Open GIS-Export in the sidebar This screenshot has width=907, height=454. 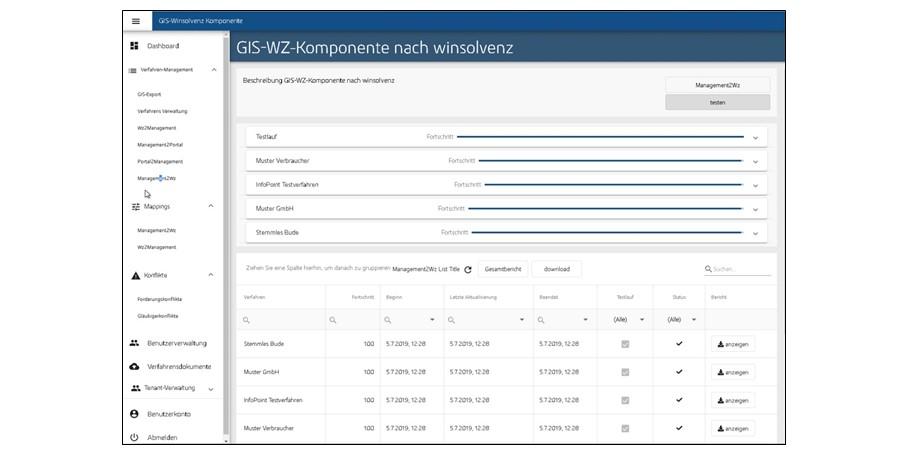149,94
